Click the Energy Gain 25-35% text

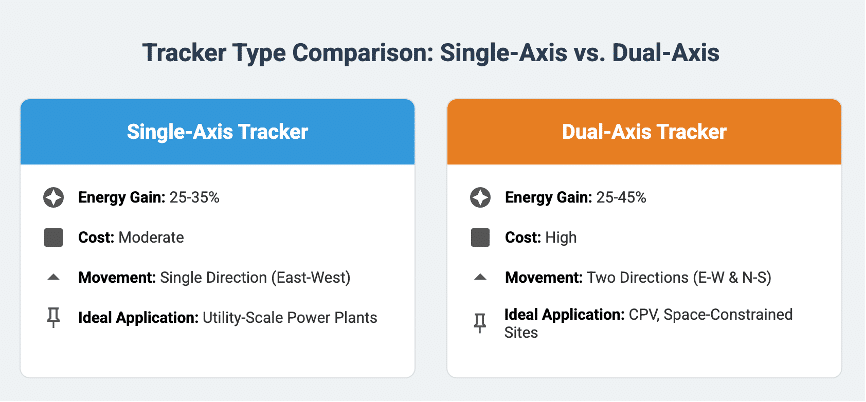[x=149, y=198]
